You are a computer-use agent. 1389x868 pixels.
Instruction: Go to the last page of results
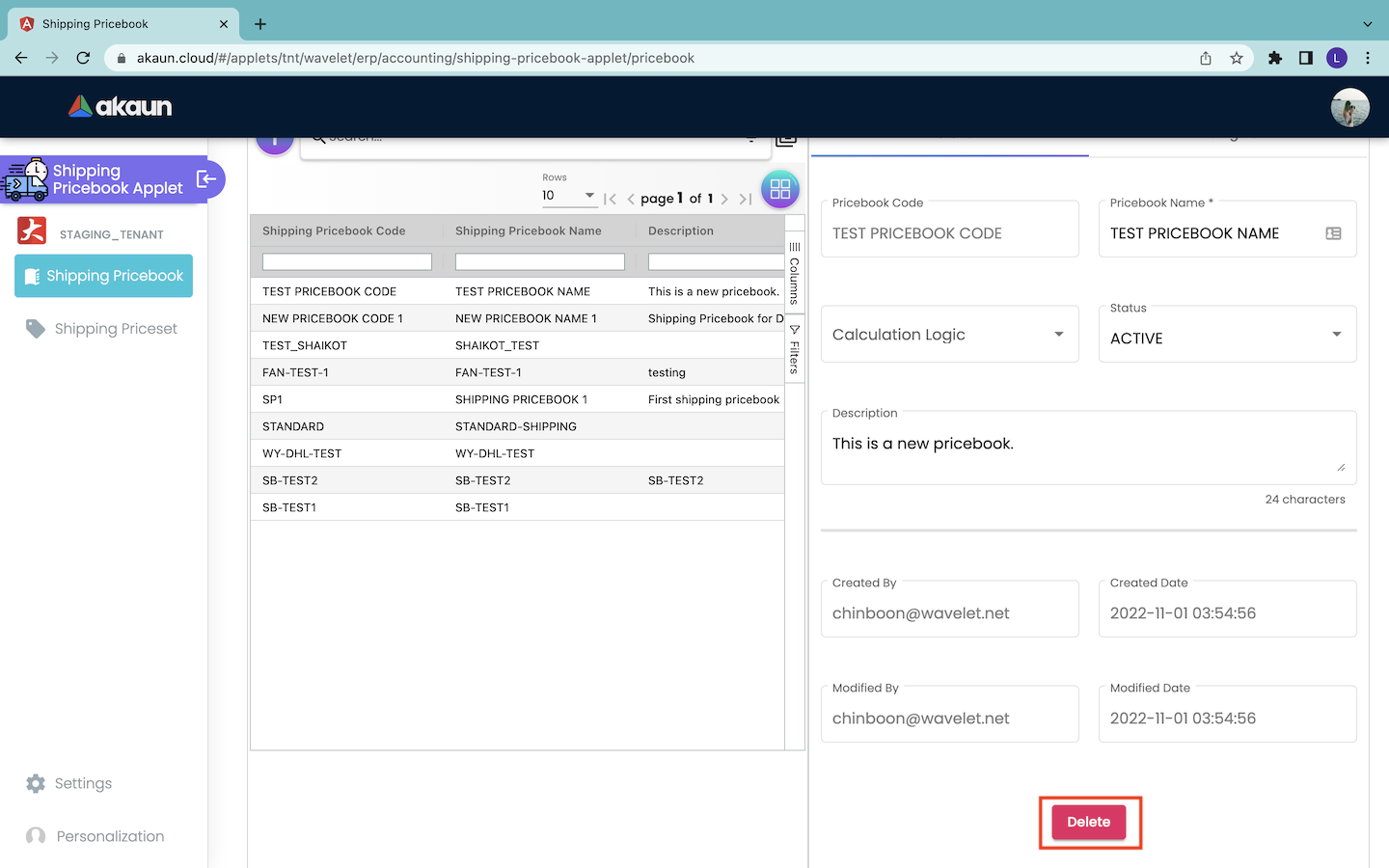[x=745, y=199]
